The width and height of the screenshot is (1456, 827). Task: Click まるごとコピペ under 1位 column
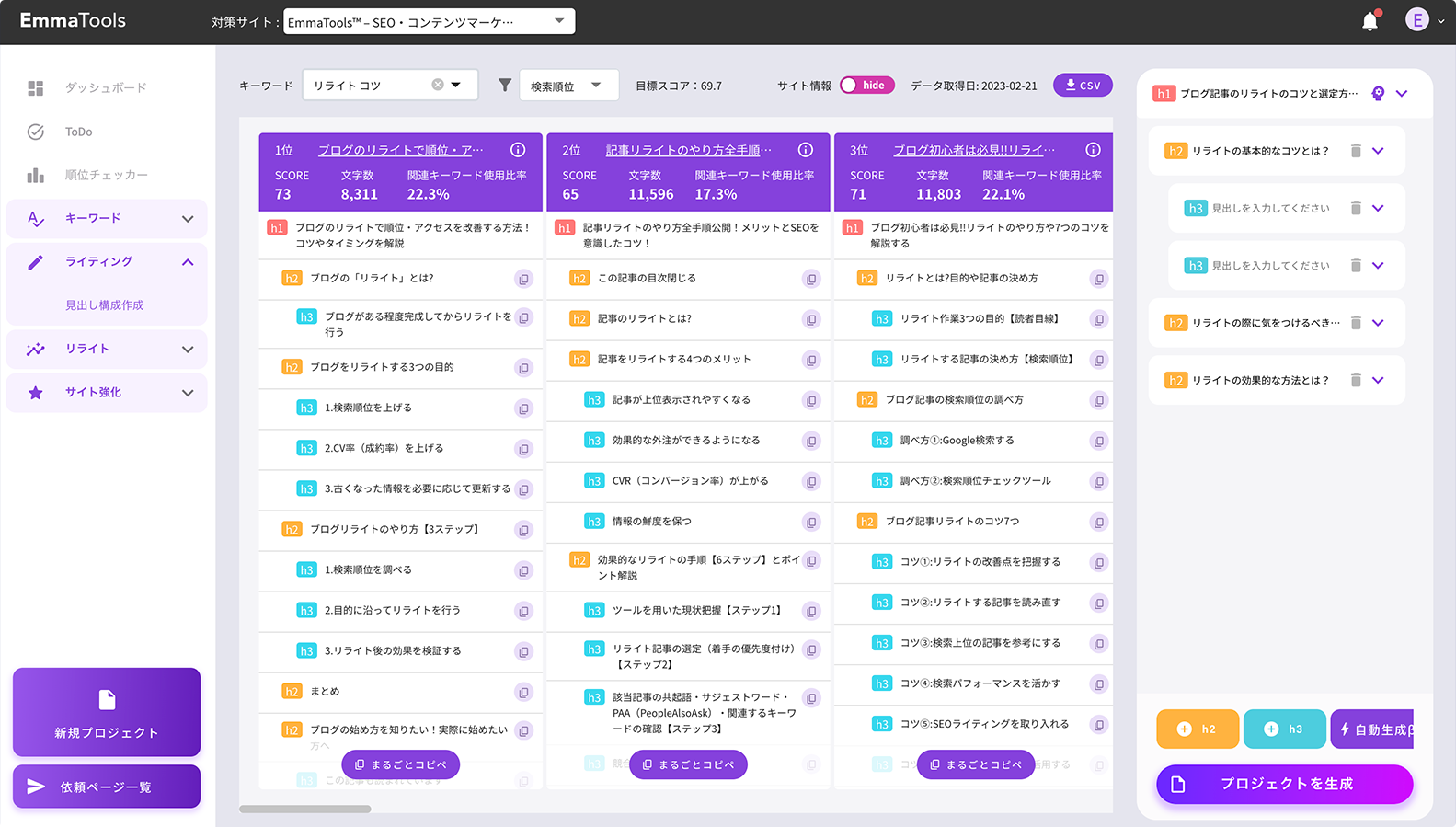point(401,764)
